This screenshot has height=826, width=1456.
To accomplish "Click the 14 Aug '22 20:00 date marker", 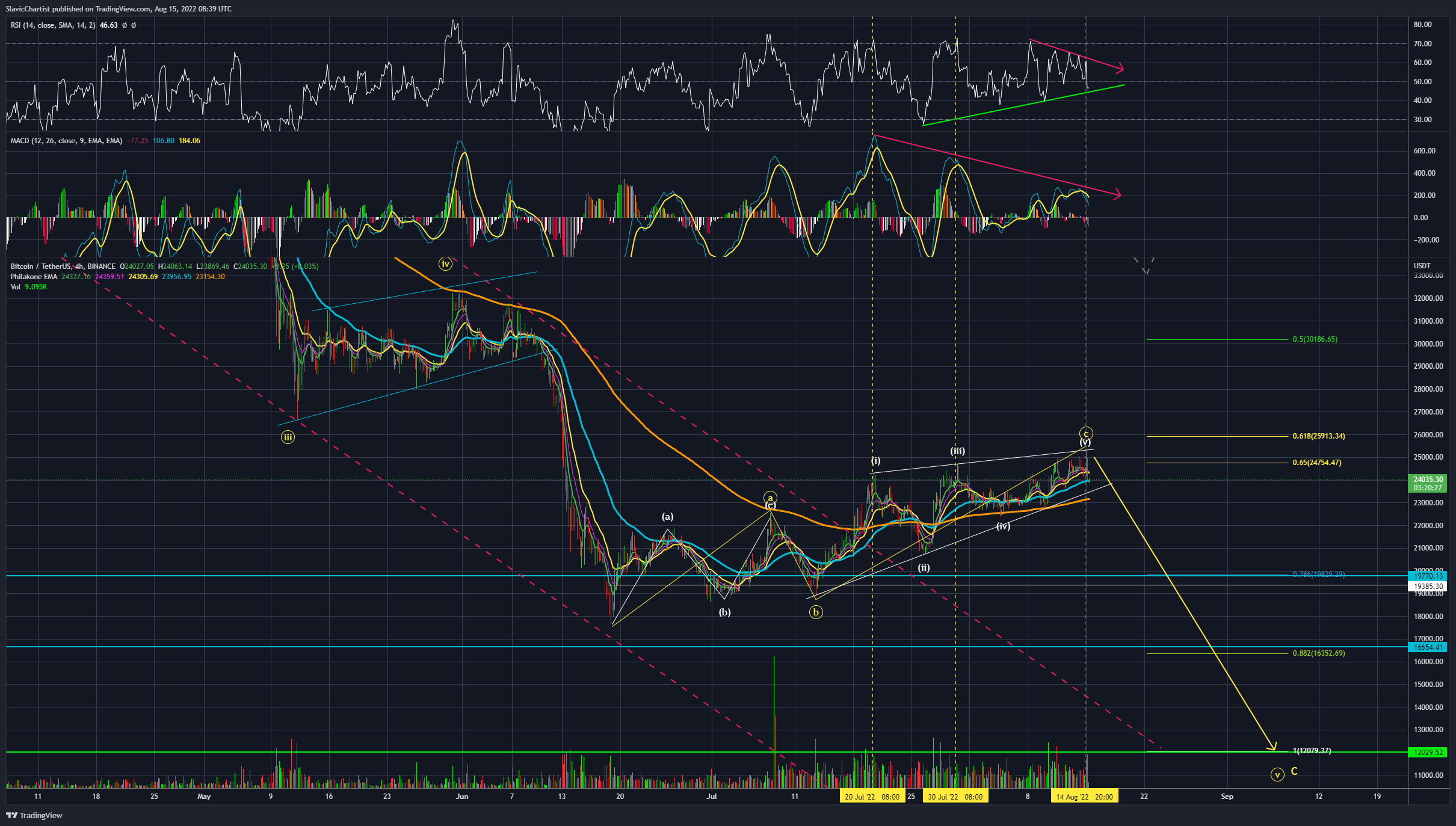I will 1084,797.
